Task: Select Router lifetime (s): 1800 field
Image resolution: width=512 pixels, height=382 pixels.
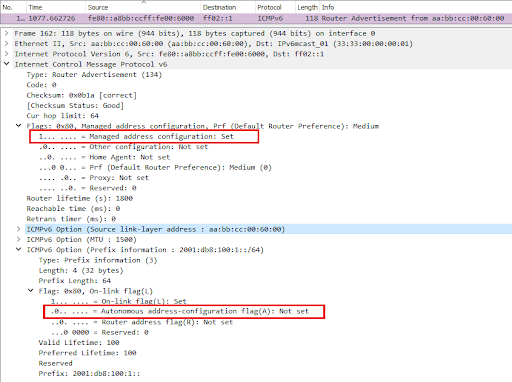Action: [x=80, y=198]
